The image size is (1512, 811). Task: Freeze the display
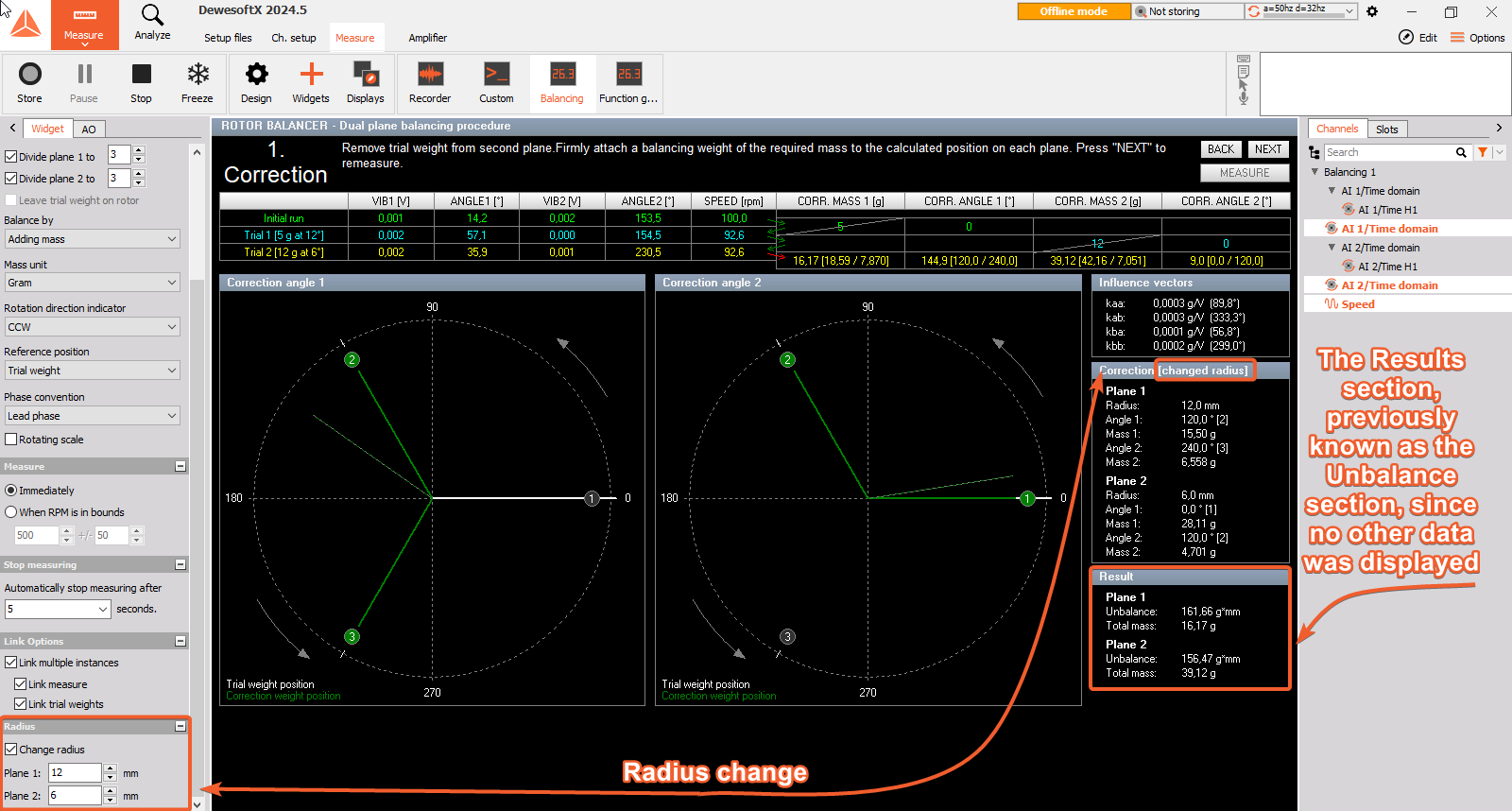[x=198, y=83]
